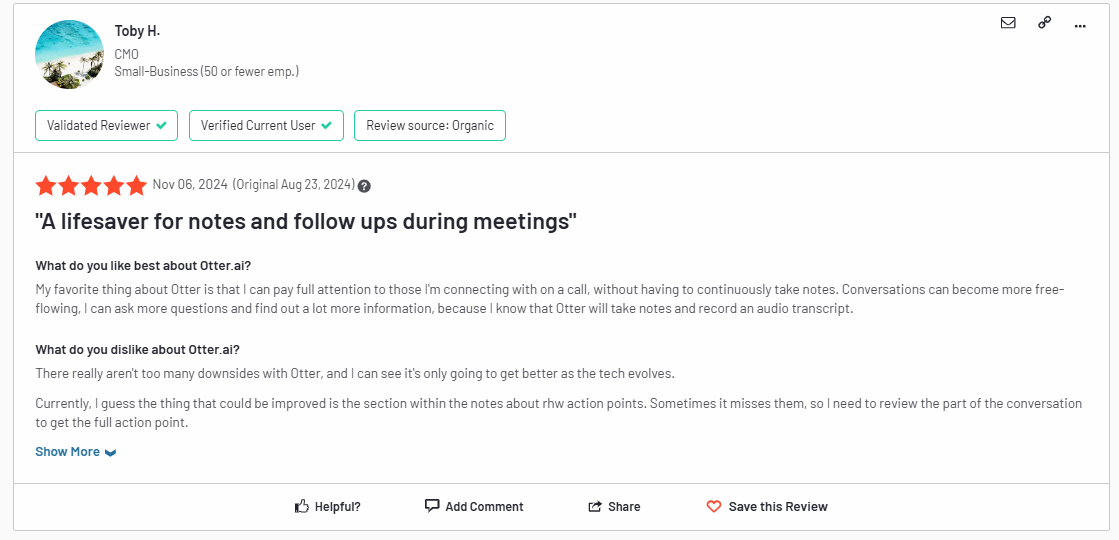Click the thumbs-up Helpful icon
The height and width of the screenshot is (540, 1119).
tap(302, 506)
